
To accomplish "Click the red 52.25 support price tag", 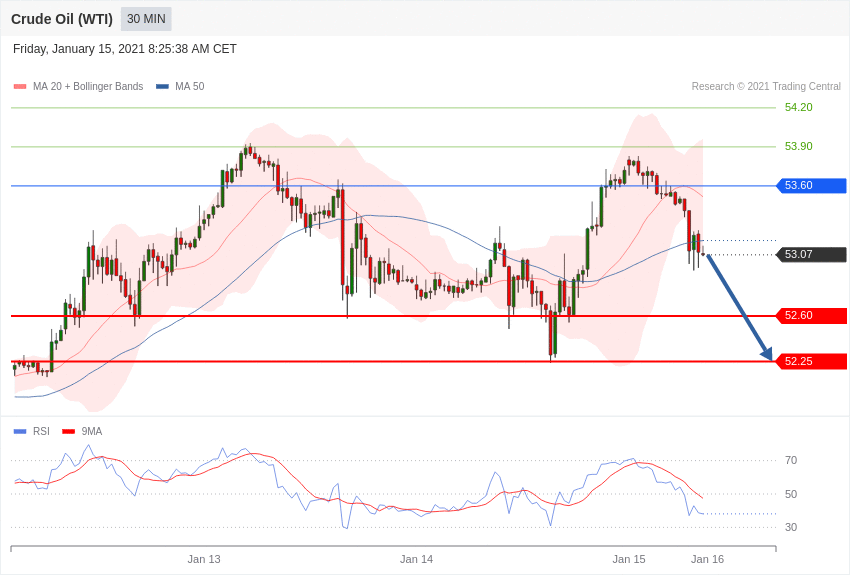I will coord(812,361).
